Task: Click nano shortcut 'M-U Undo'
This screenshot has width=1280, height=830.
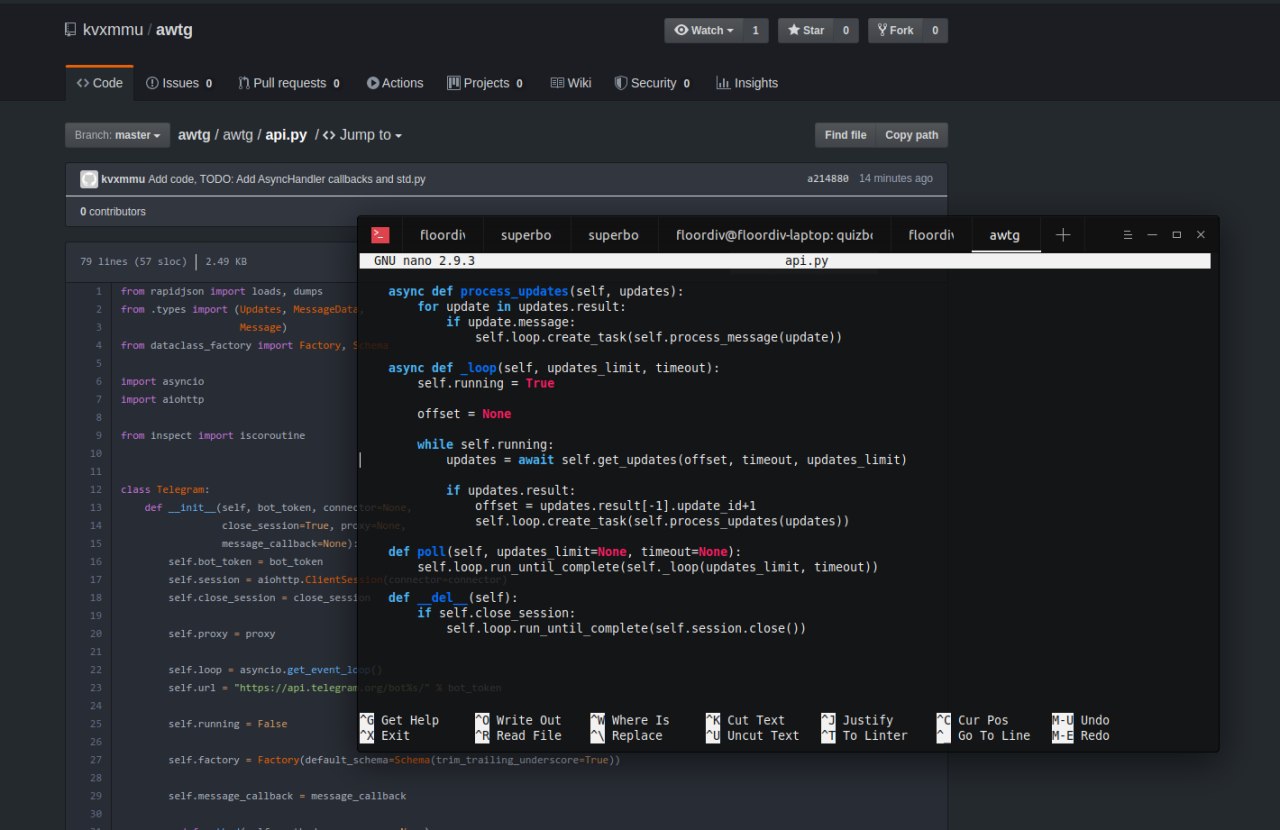Action: point(1081,720)
